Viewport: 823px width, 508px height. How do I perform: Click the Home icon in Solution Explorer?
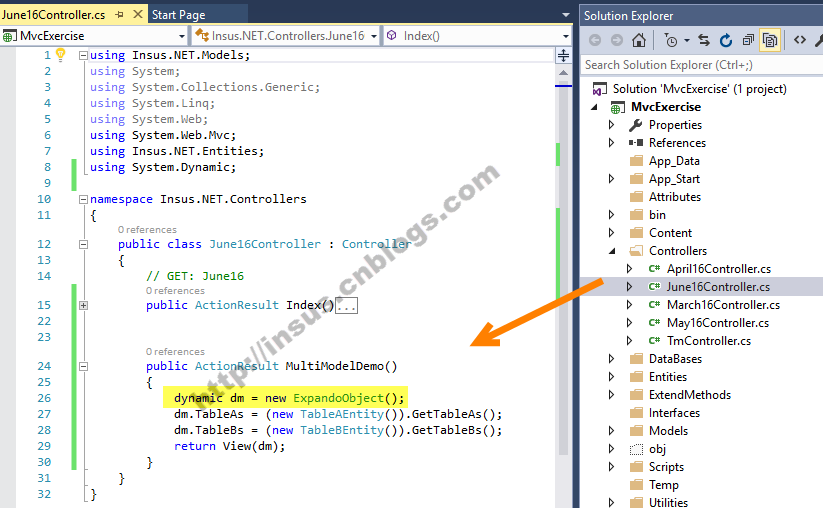pyautogui.click(x=639, y=40)
